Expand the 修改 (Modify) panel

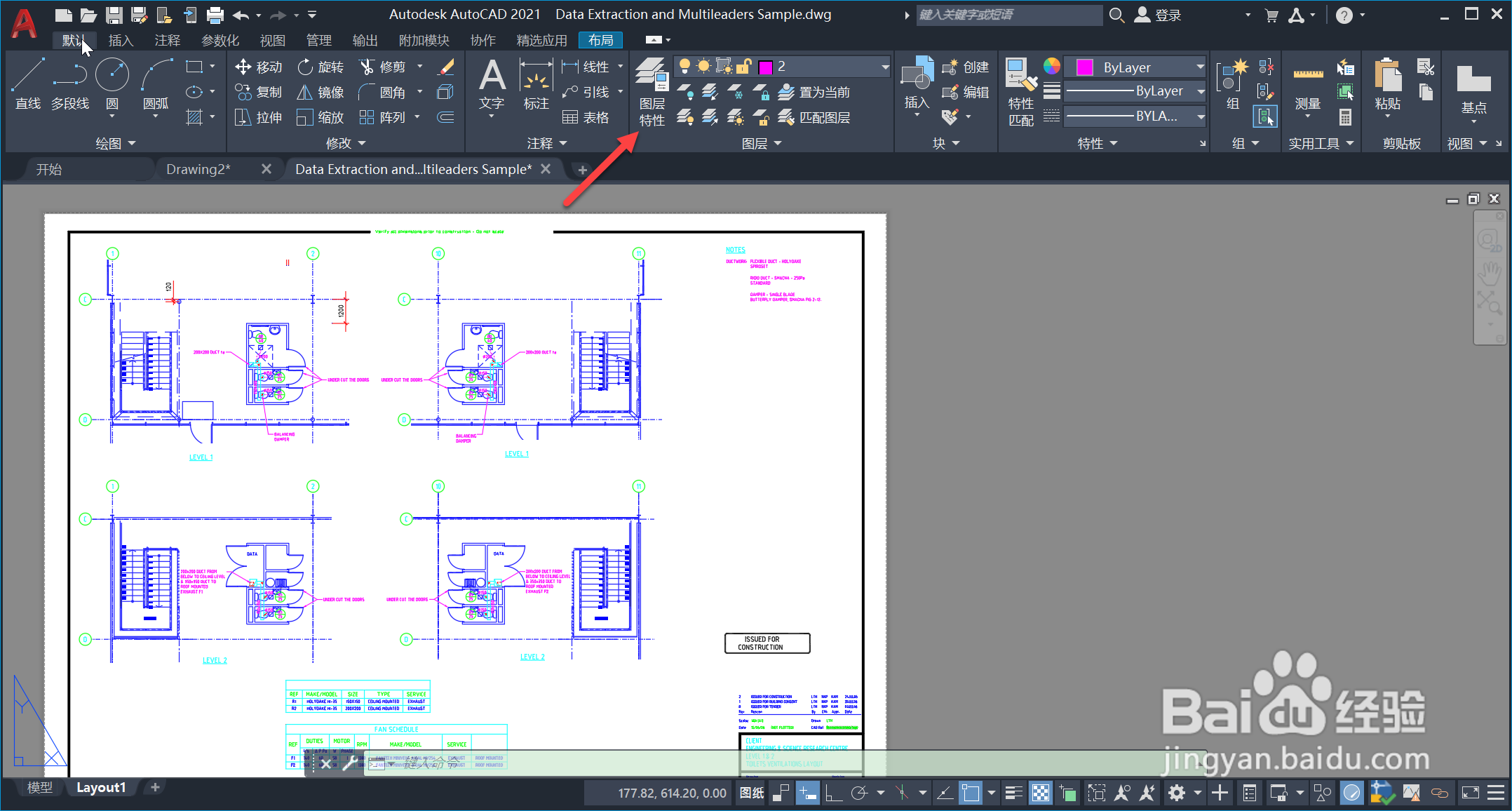pos(346,143)
